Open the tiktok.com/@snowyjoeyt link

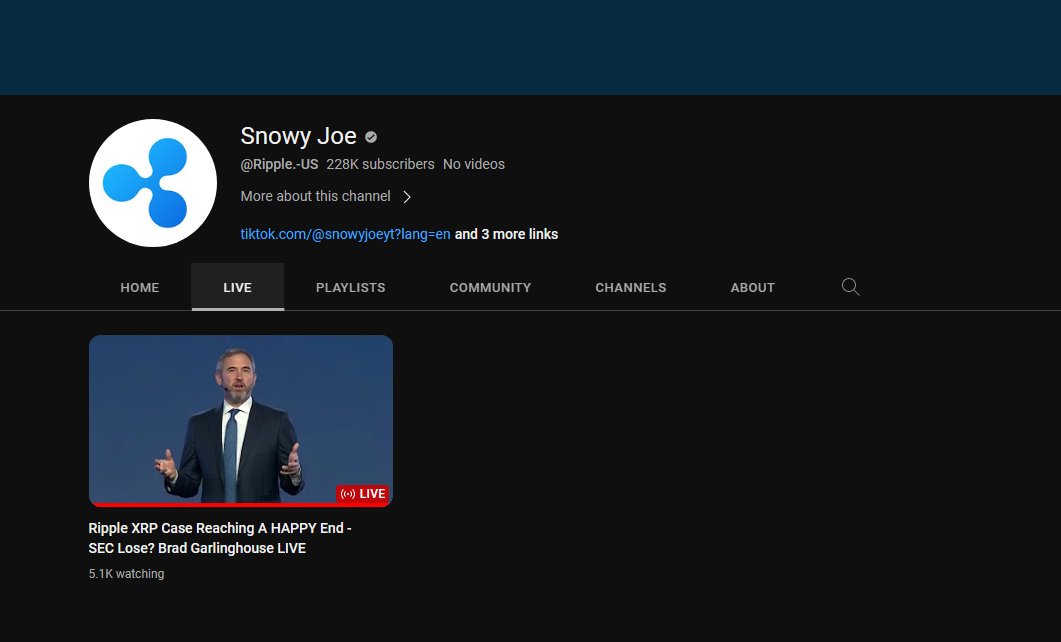click(345, 234)
